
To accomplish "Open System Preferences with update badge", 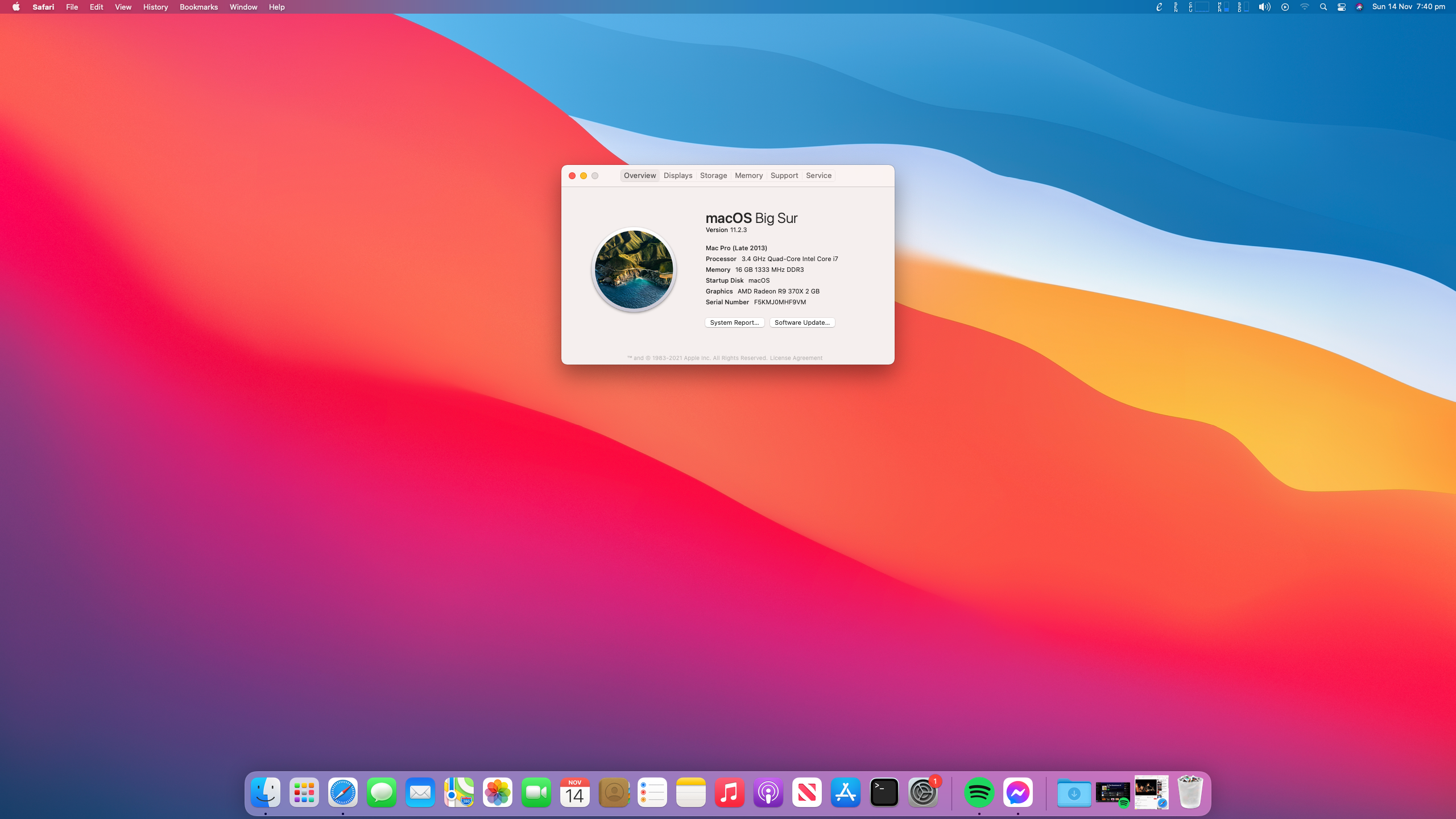I will coord(923,792).
